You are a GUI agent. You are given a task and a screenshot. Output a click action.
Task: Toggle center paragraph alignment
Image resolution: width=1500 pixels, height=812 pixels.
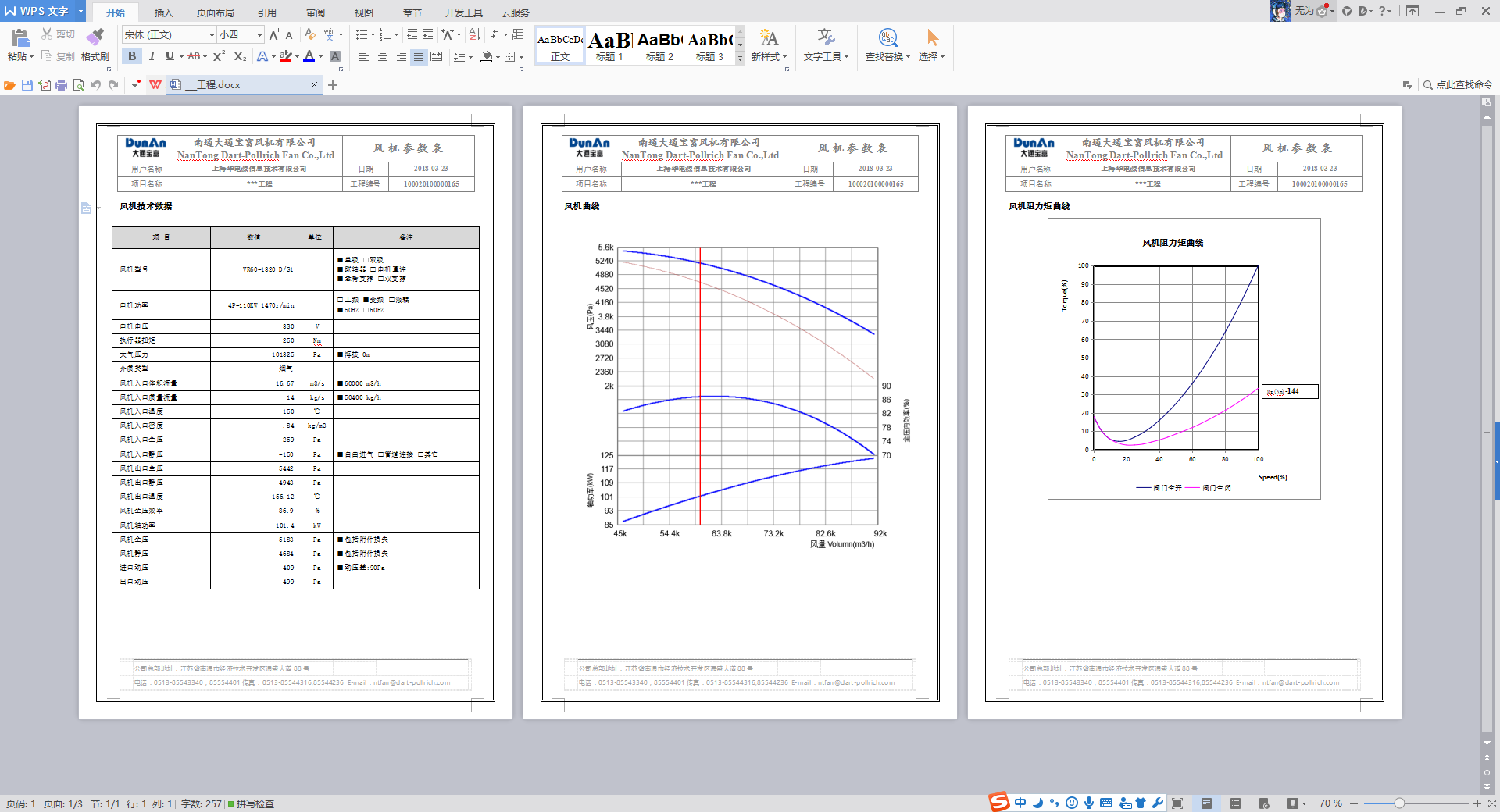(x=382, y=57)
